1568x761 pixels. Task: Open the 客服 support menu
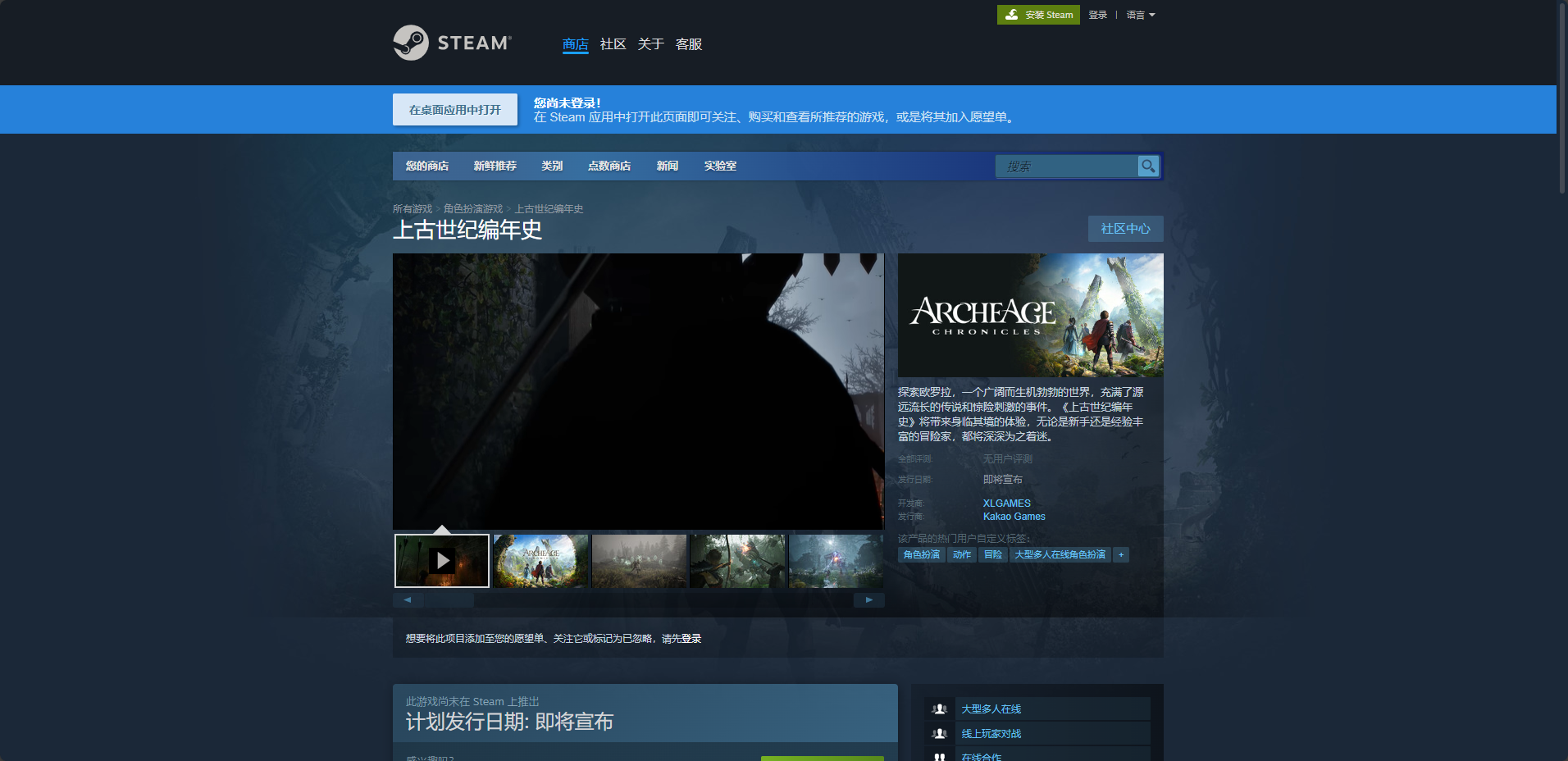coord(688,44)
